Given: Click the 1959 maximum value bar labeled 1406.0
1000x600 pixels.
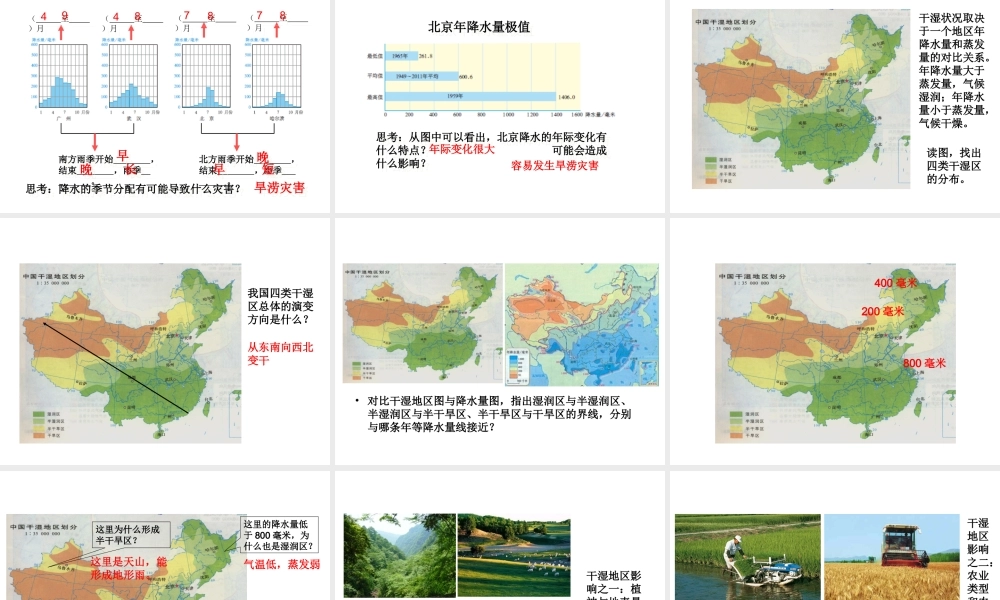Looking at the screenshot, I should 469,97.
